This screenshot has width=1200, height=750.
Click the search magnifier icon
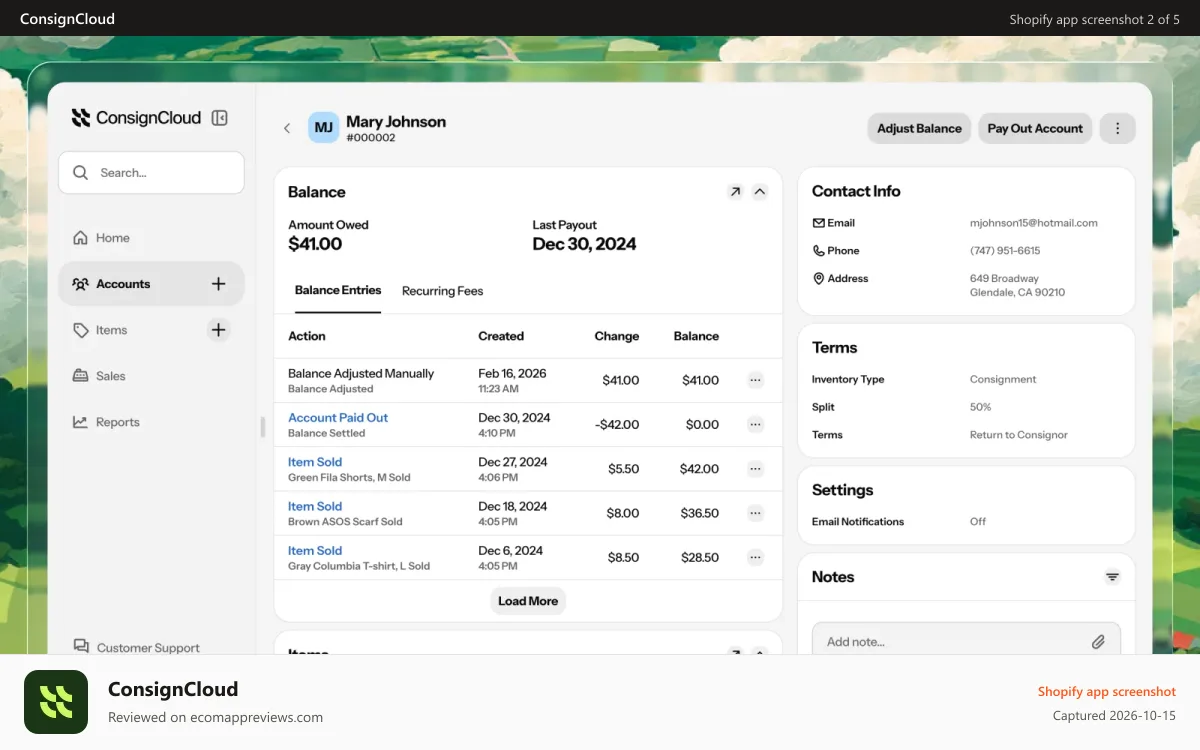(x=80, y=173)
